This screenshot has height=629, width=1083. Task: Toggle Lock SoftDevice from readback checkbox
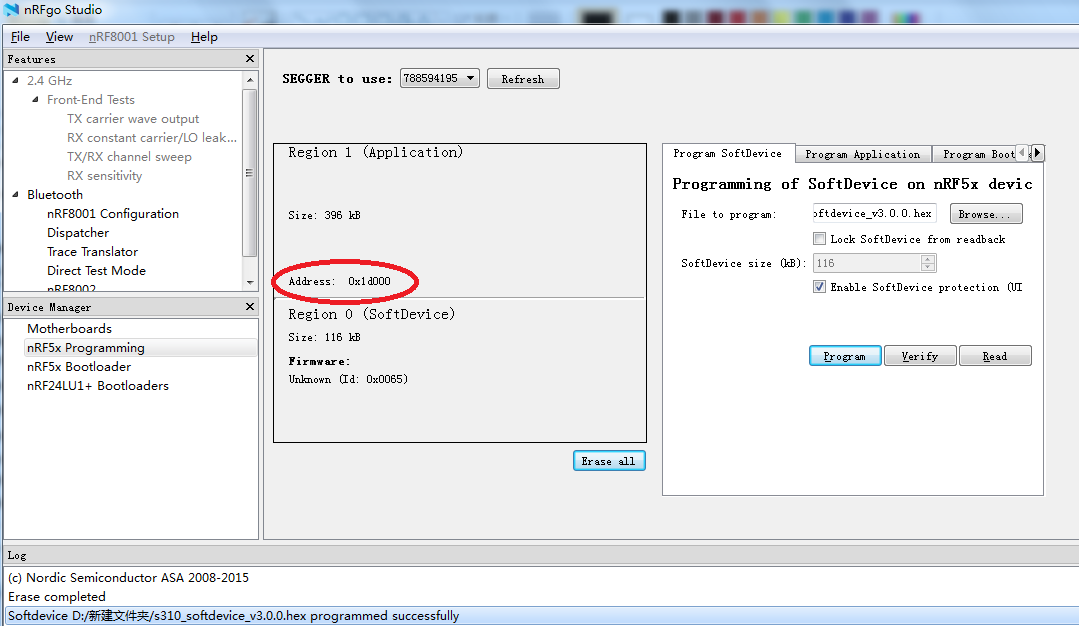[819, 239]
